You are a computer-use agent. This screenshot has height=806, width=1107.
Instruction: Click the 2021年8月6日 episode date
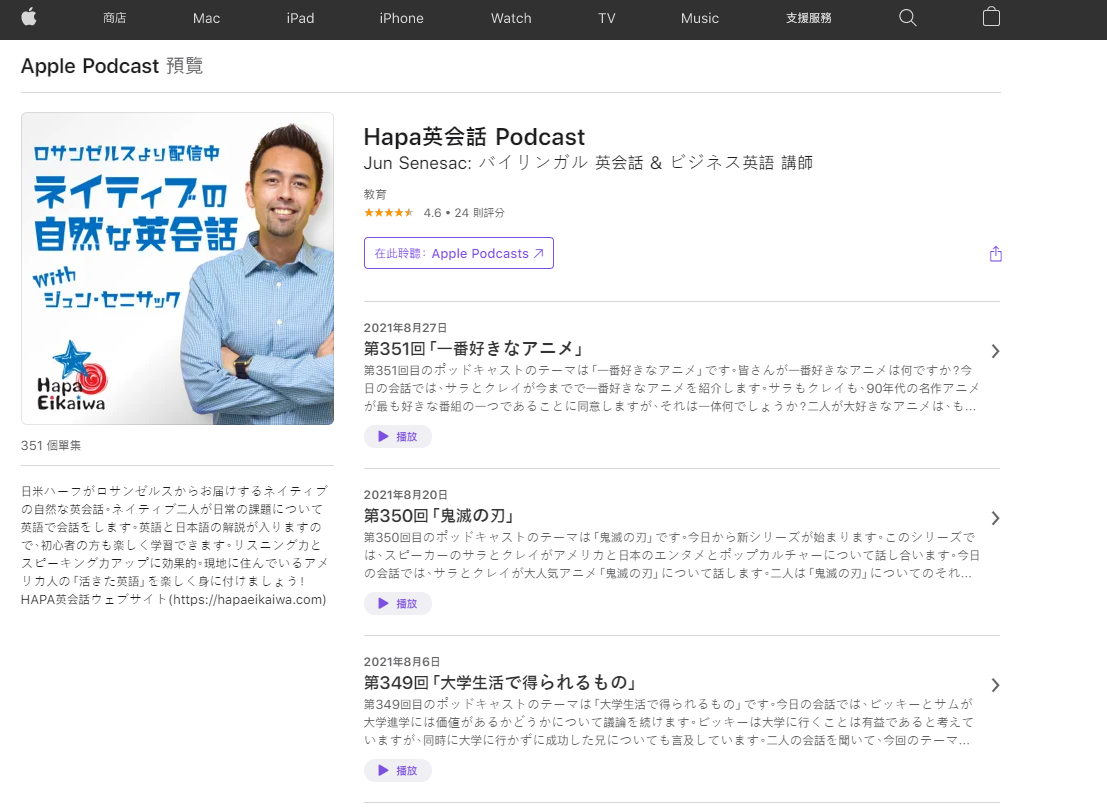click(x=402, y=661)
